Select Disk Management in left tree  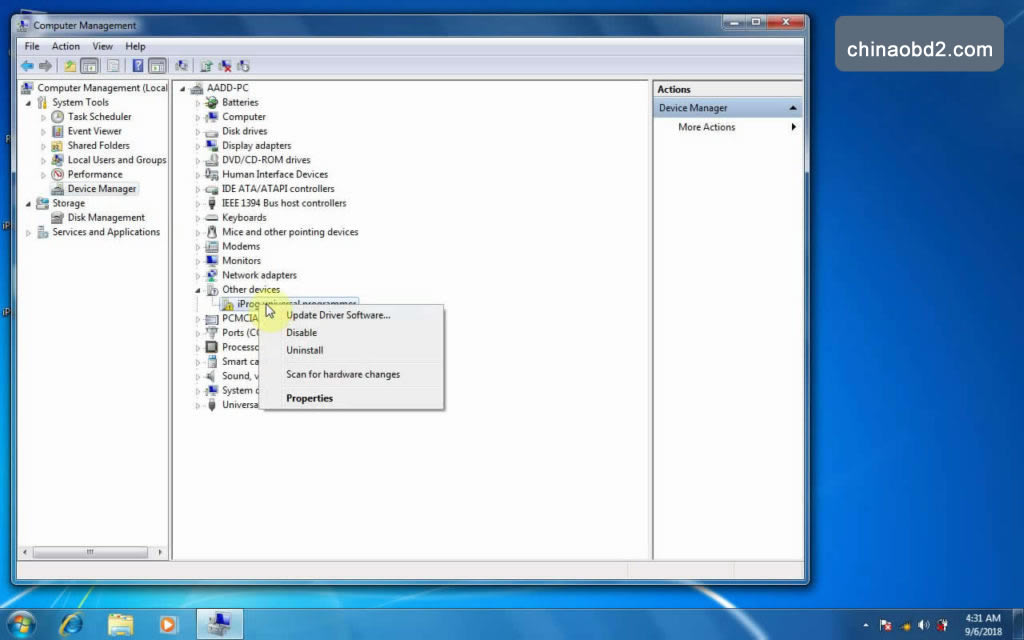(x=106, y=217)
